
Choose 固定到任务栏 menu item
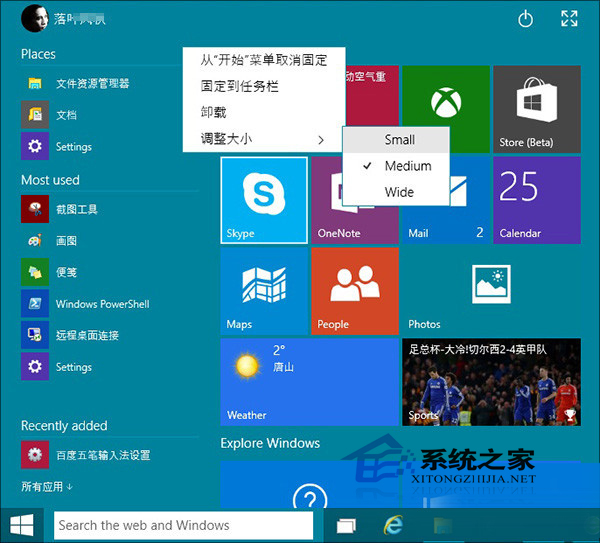[264, 86]
